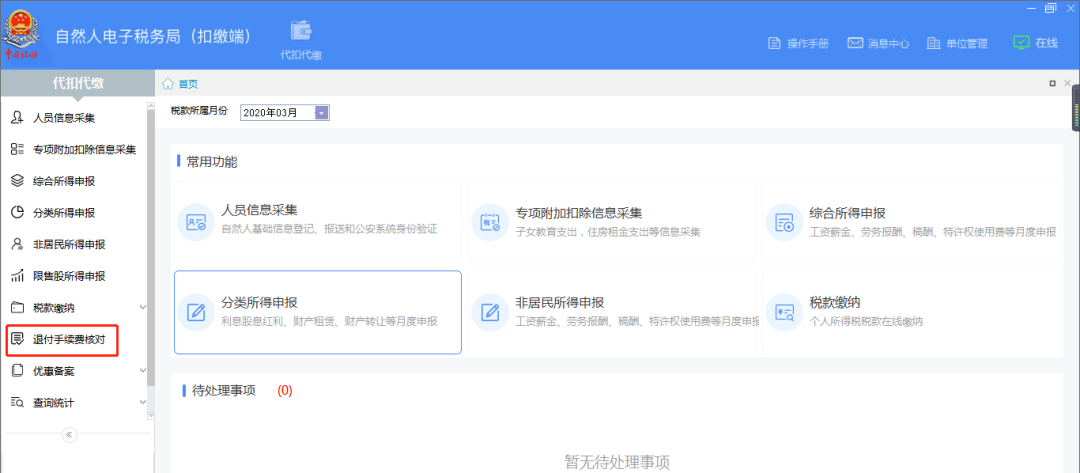Click the 个人所得税税款在线缴纳 description
1080x473 pixels.
tap(866, 322)
